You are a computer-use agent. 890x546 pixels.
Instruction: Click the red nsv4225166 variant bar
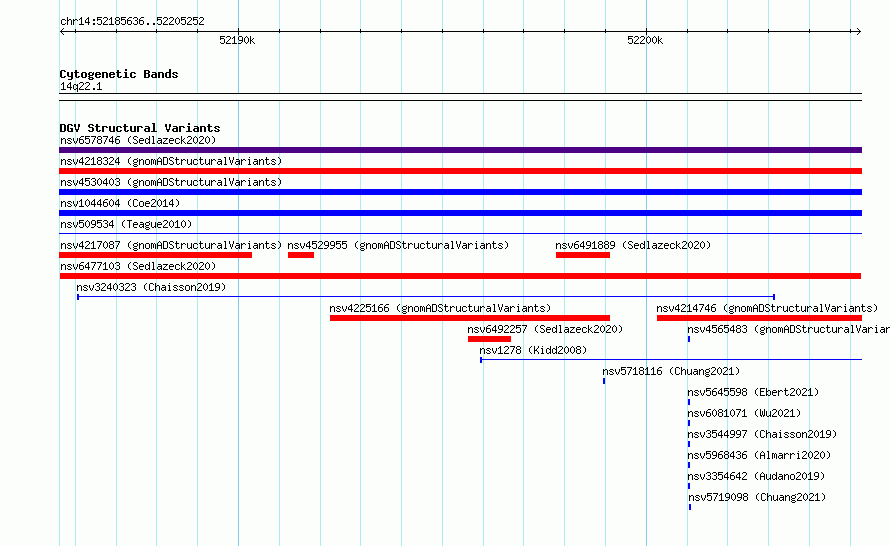click(470, 318)
